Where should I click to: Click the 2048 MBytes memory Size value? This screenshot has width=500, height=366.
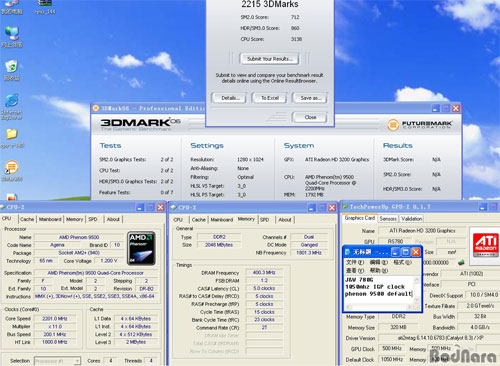pos(219,245)
